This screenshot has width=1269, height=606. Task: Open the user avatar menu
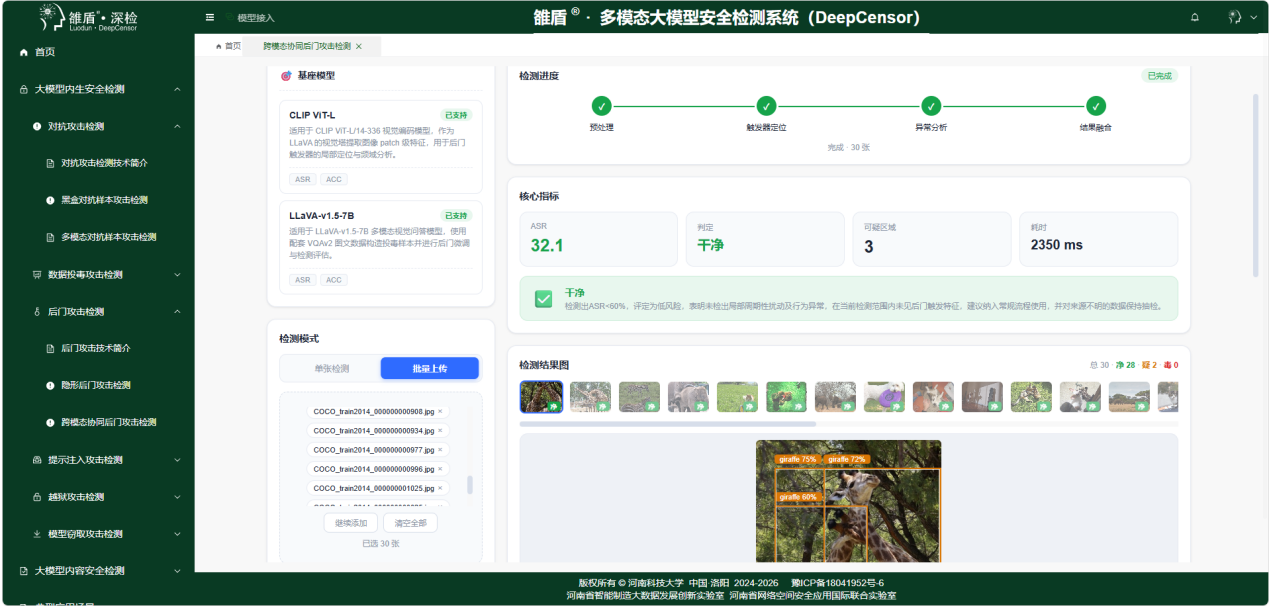pos(1234,17)
